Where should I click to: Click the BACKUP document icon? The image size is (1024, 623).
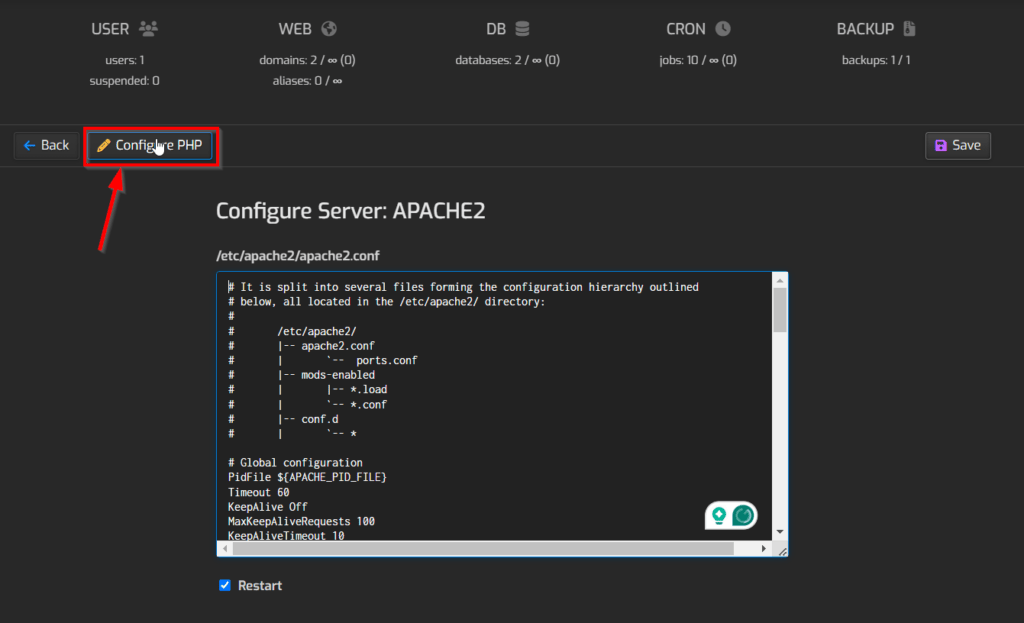pos(907,28)
